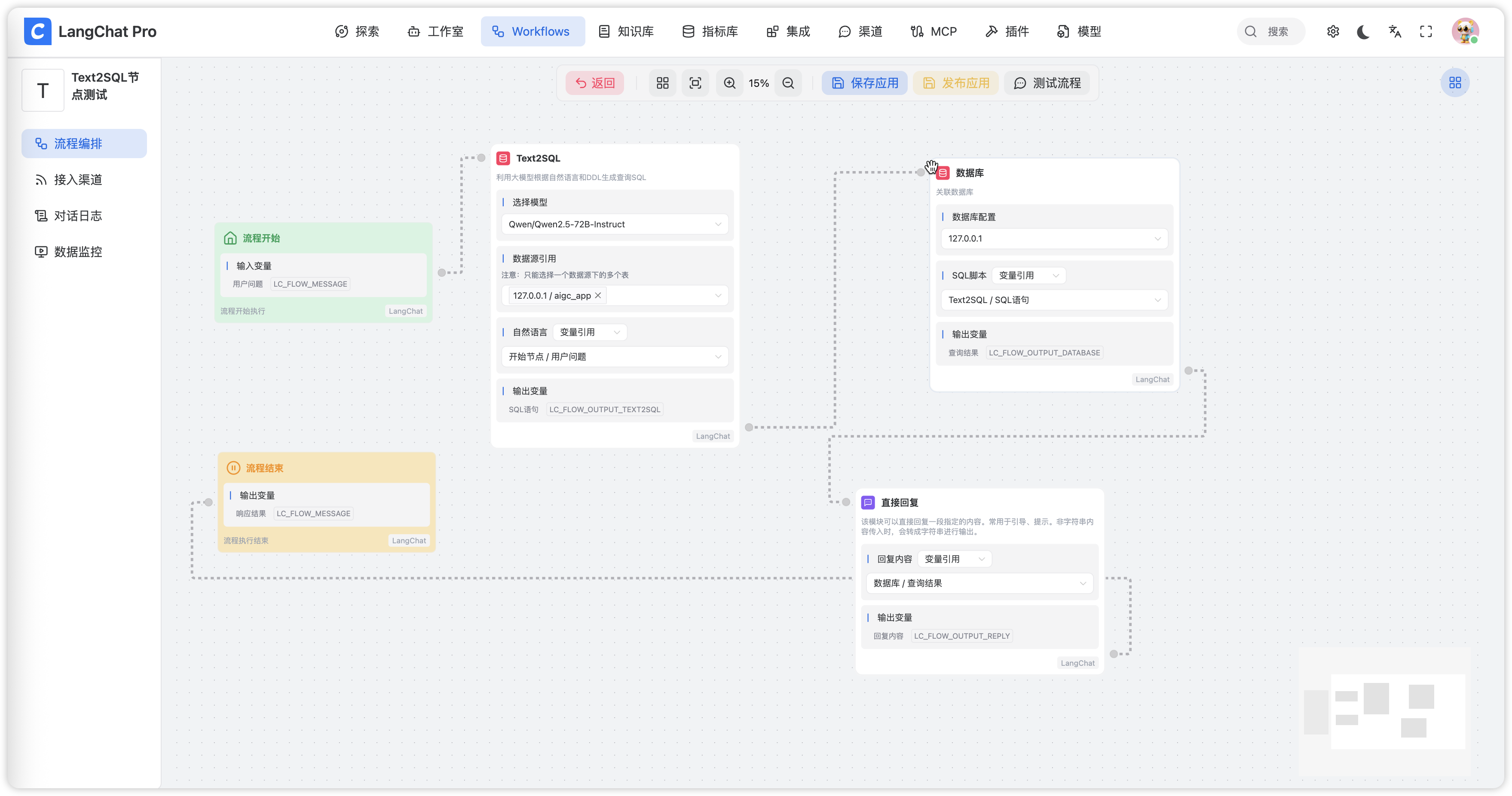
Task: Expand the Text2SQL / SQL语句 dropdown
Action: coord(1054,300)
